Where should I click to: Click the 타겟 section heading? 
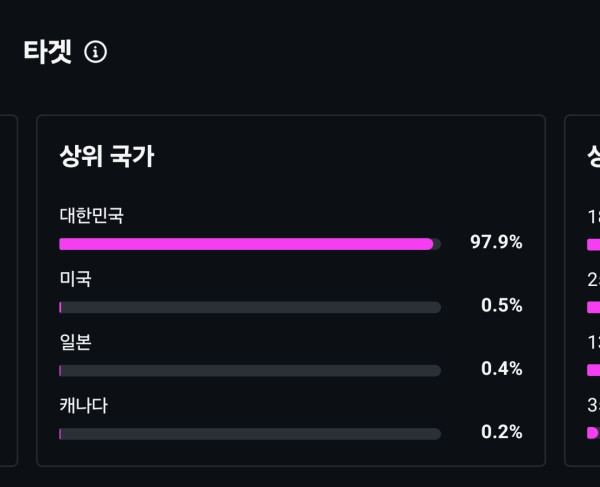click(x=47, y=52)
